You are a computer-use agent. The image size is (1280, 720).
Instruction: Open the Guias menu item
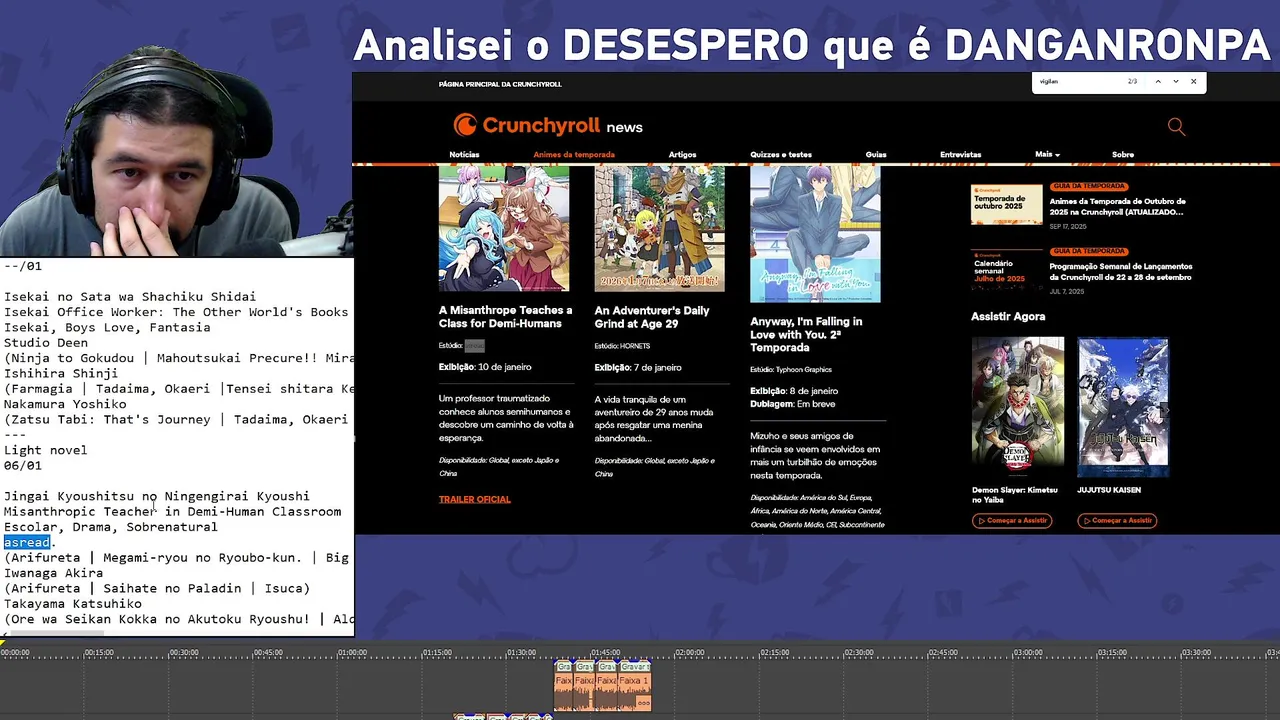(876, 155)
